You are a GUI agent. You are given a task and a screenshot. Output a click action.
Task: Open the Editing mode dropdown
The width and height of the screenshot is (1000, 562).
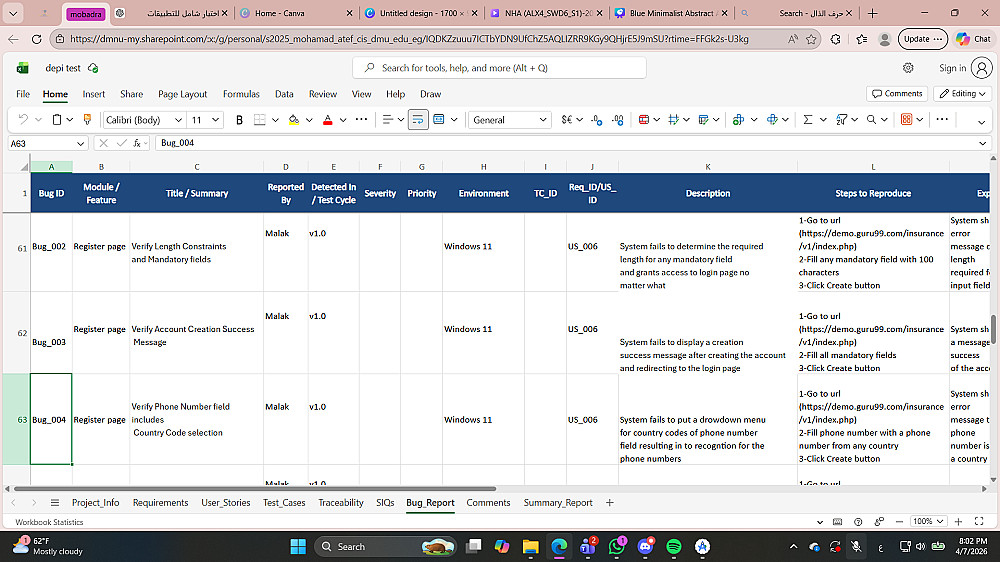click(962, 93)
